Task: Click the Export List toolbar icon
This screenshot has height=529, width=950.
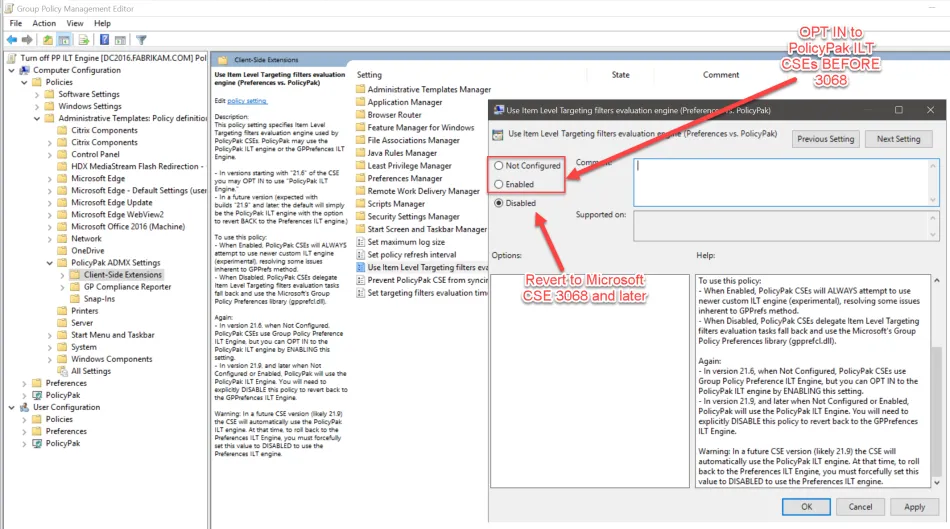Action: click(x=82, y=40)
